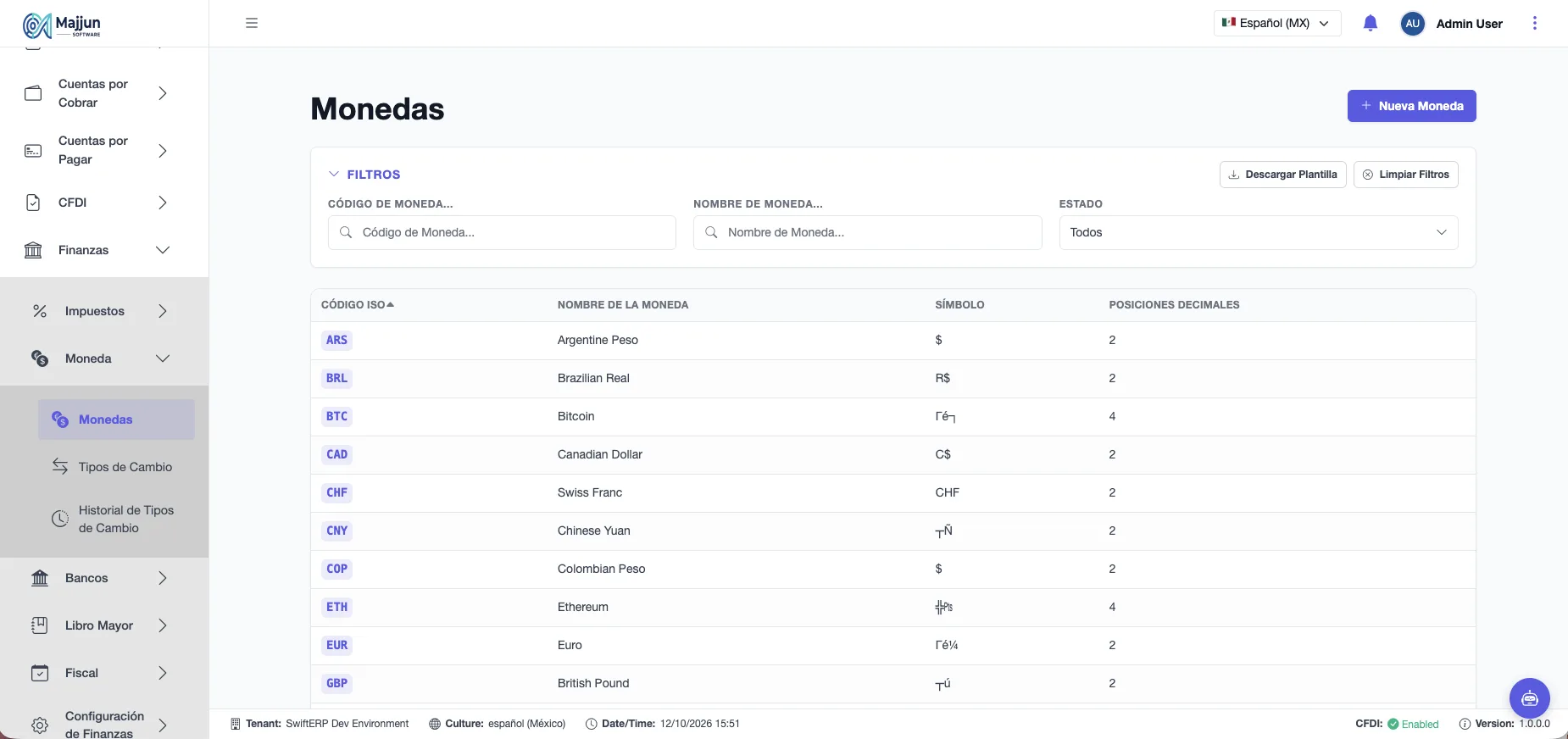Click the Cuentas por Pagar card icon
Screen dimensions: 1568x739
[33, 151]
